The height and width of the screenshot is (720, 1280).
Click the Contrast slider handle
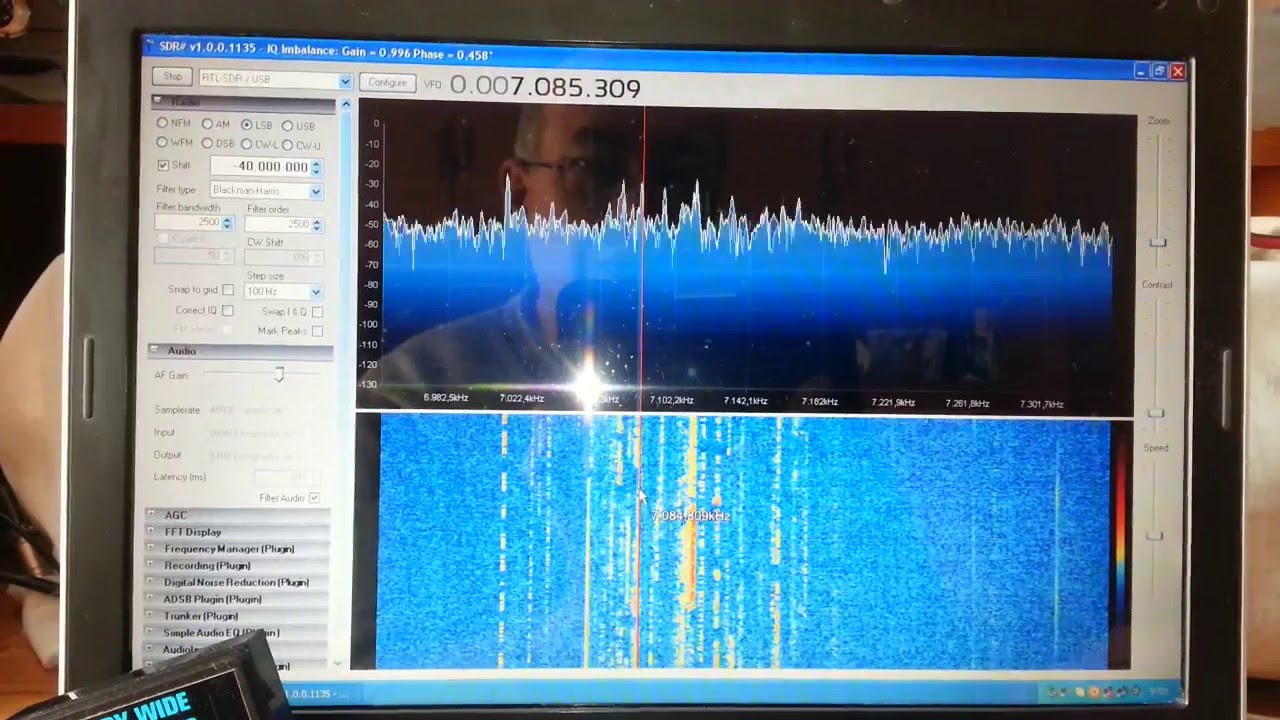pos(1156,413)
